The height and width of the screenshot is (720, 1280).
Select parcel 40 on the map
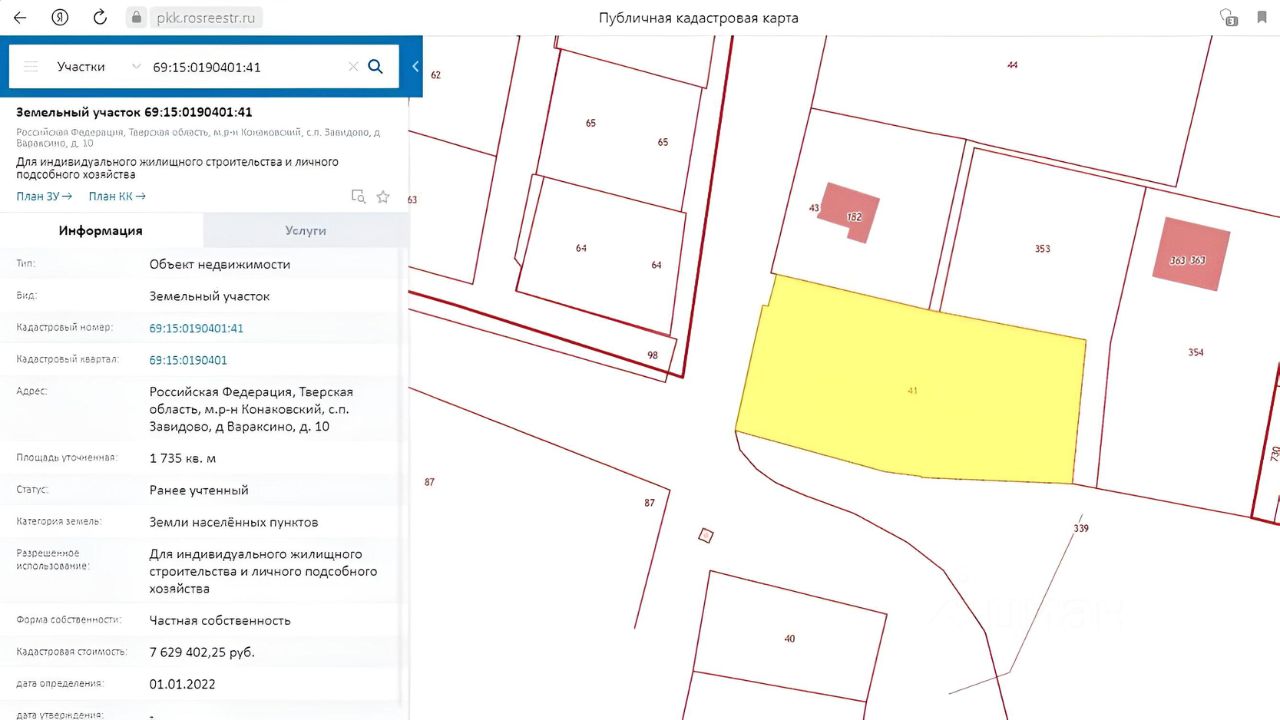tap(789, 638)
